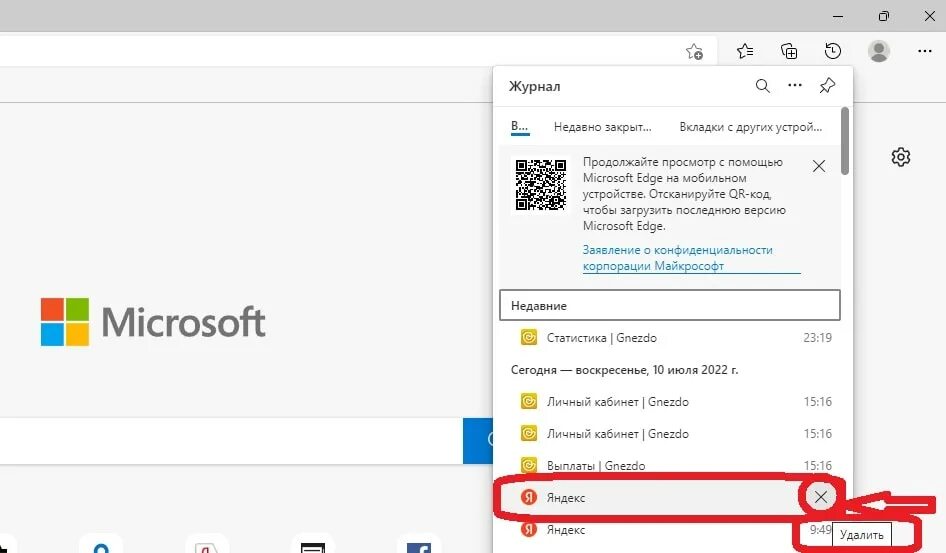The image size is (946, 553).
Task: Select the Недавние section header
Action: point(670,305)
